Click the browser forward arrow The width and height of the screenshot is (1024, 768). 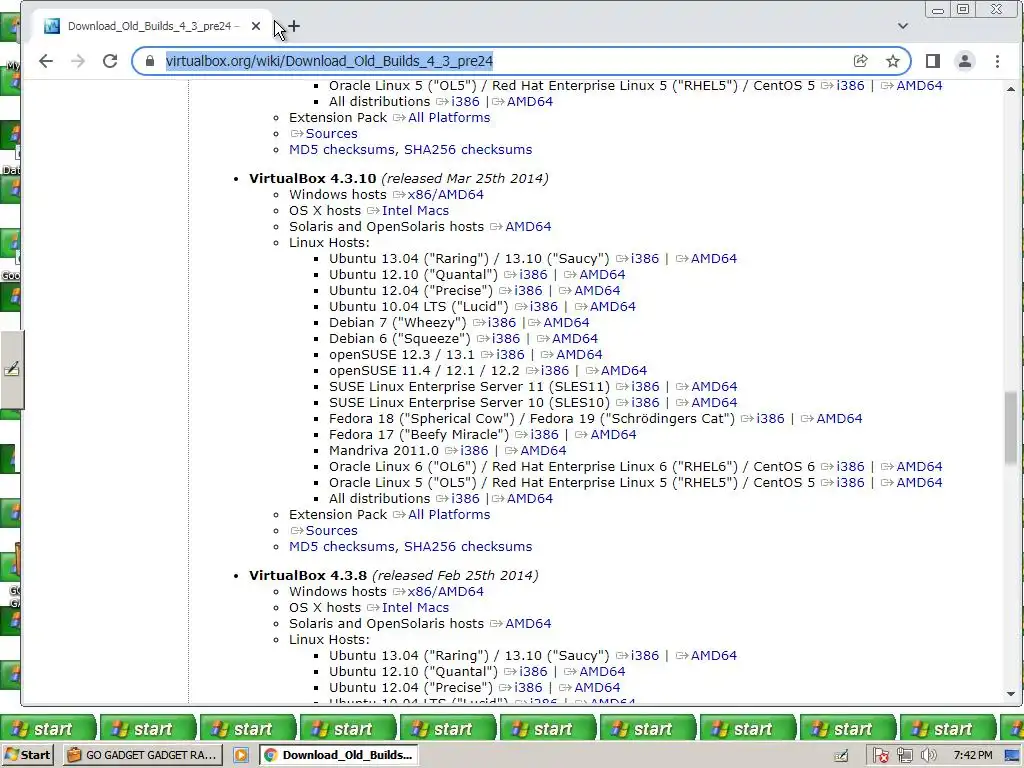coord(78,61)
